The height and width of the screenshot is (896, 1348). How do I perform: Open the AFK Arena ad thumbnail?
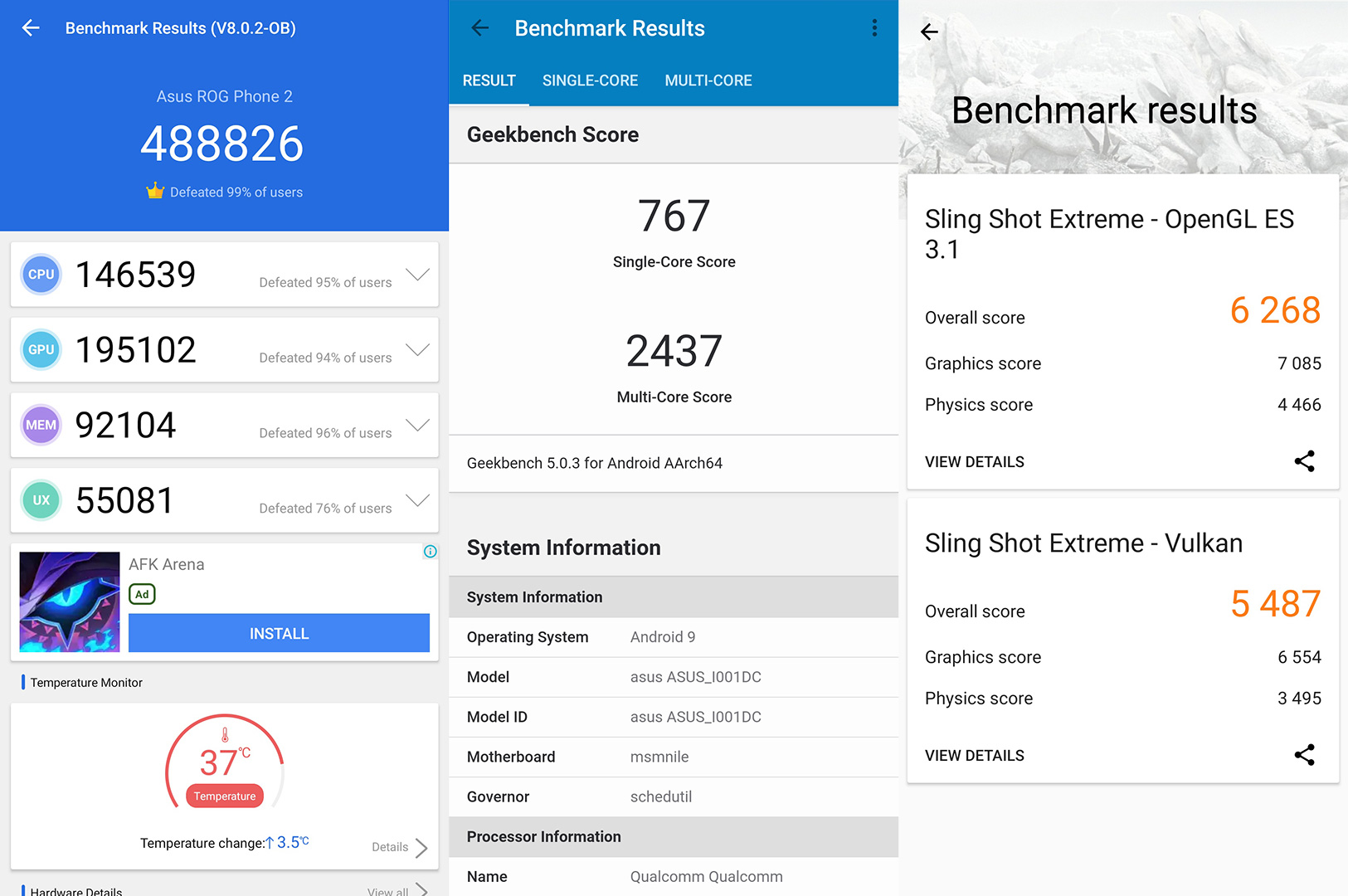(x=70, y=602)
